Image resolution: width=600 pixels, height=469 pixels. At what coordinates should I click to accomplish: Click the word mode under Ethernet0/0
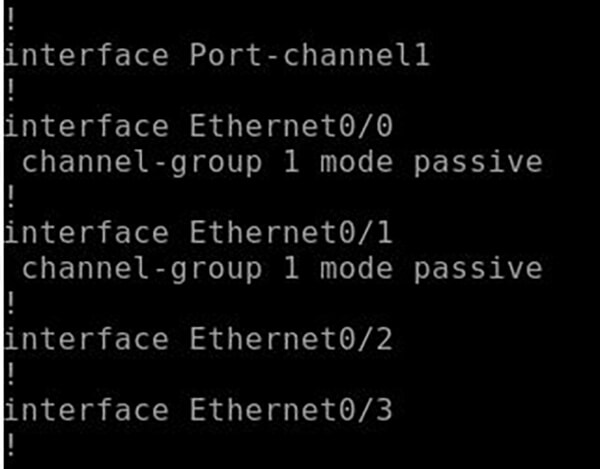click(357, 161)
